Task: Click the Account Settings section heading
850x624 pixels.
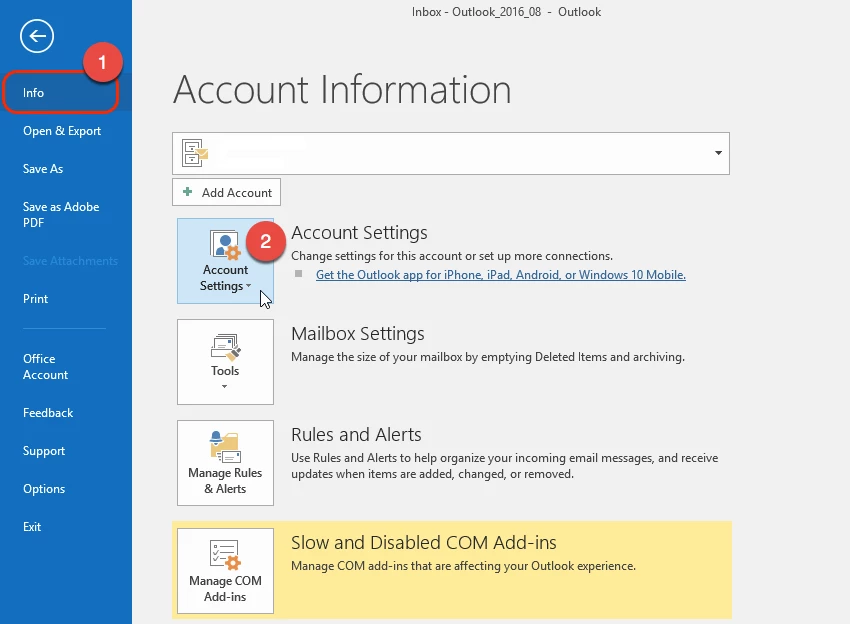Action: click(359, 233)
